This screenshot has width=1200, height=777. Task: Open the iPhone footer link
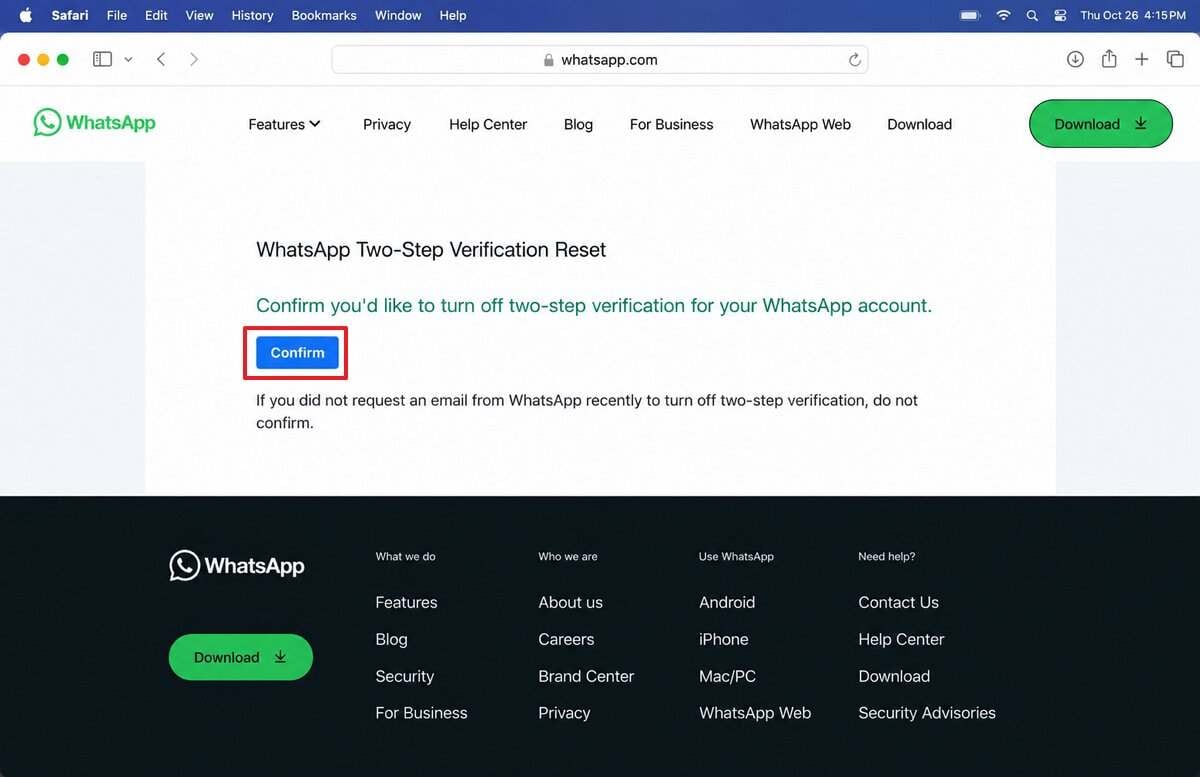[723, 639]
